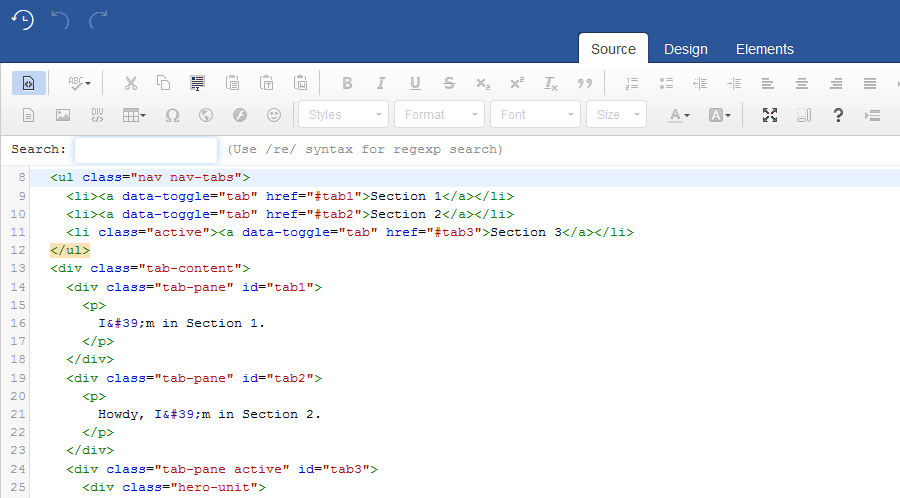Open the Size dropdown
This screenshot has width=900, height=498.
point(616,115)
